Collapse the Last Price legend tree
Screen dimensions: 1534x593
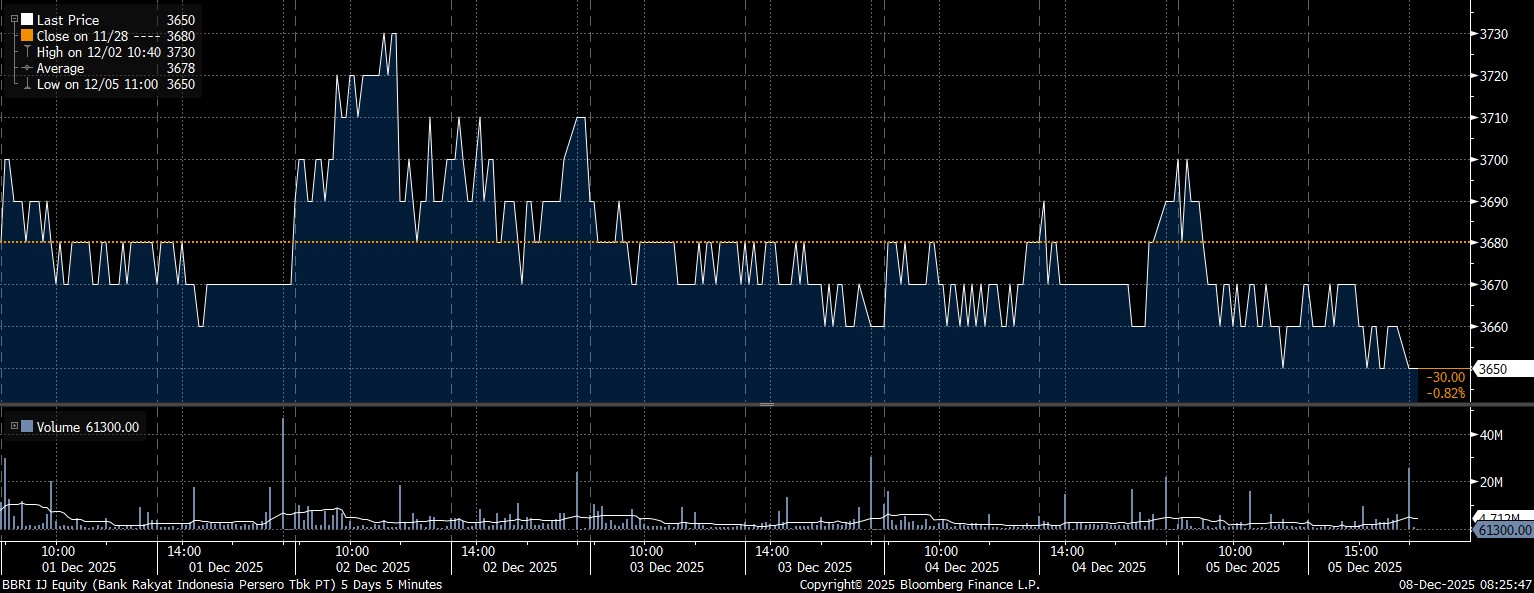13,20
